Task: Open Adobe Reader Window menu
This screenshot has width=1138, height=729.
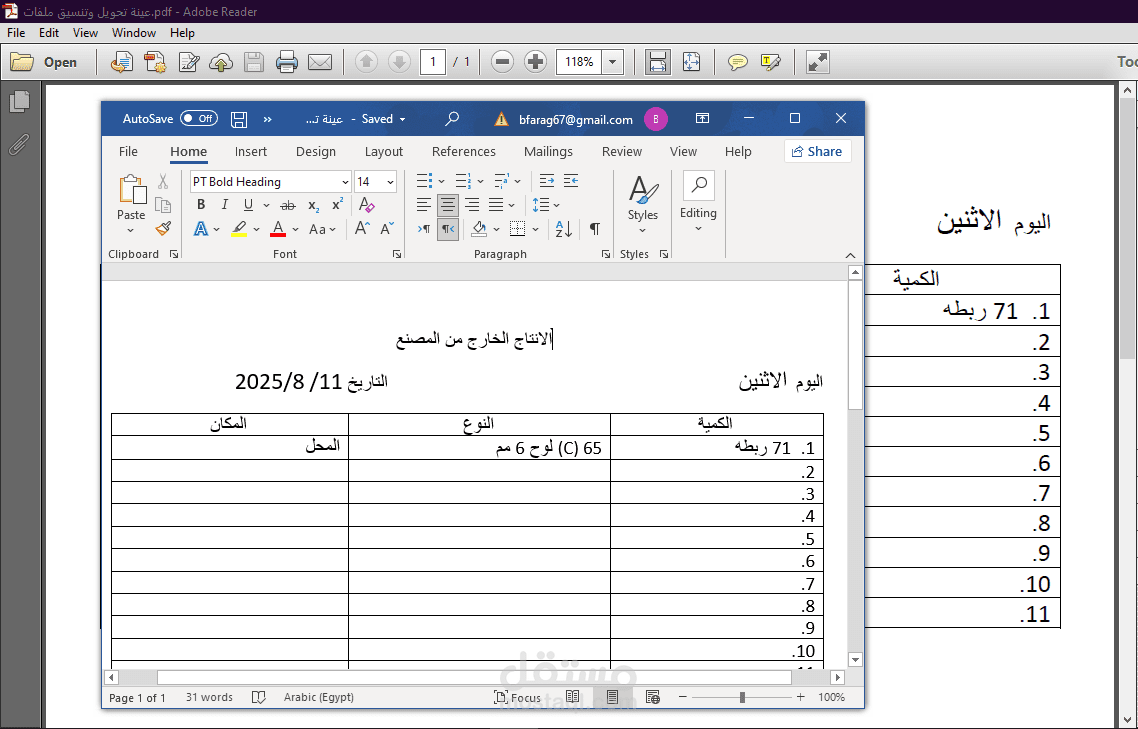Action: pyautogui.click(x=134, y=33)
